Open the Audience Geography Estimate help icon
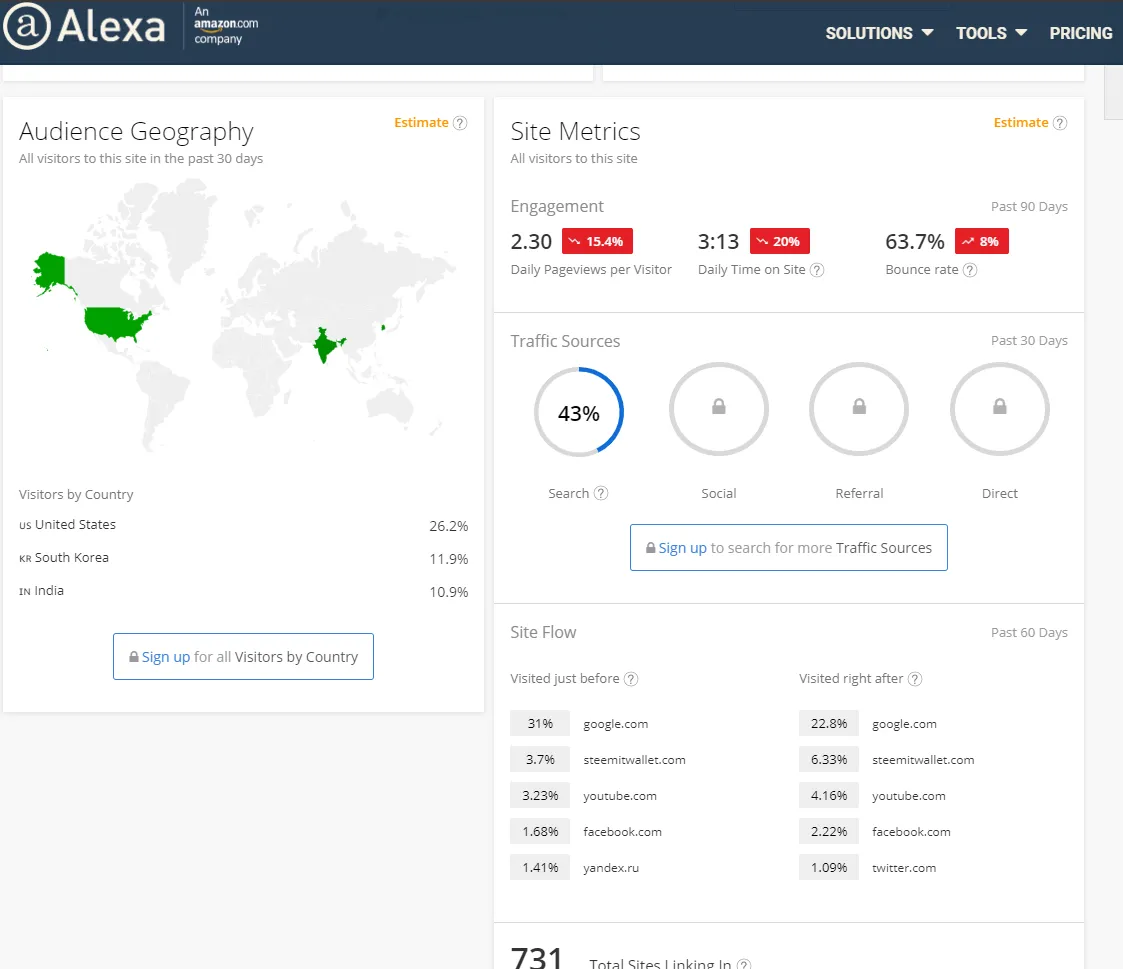Viewport: 1123px width, 969px height. [x=460, y=123]
